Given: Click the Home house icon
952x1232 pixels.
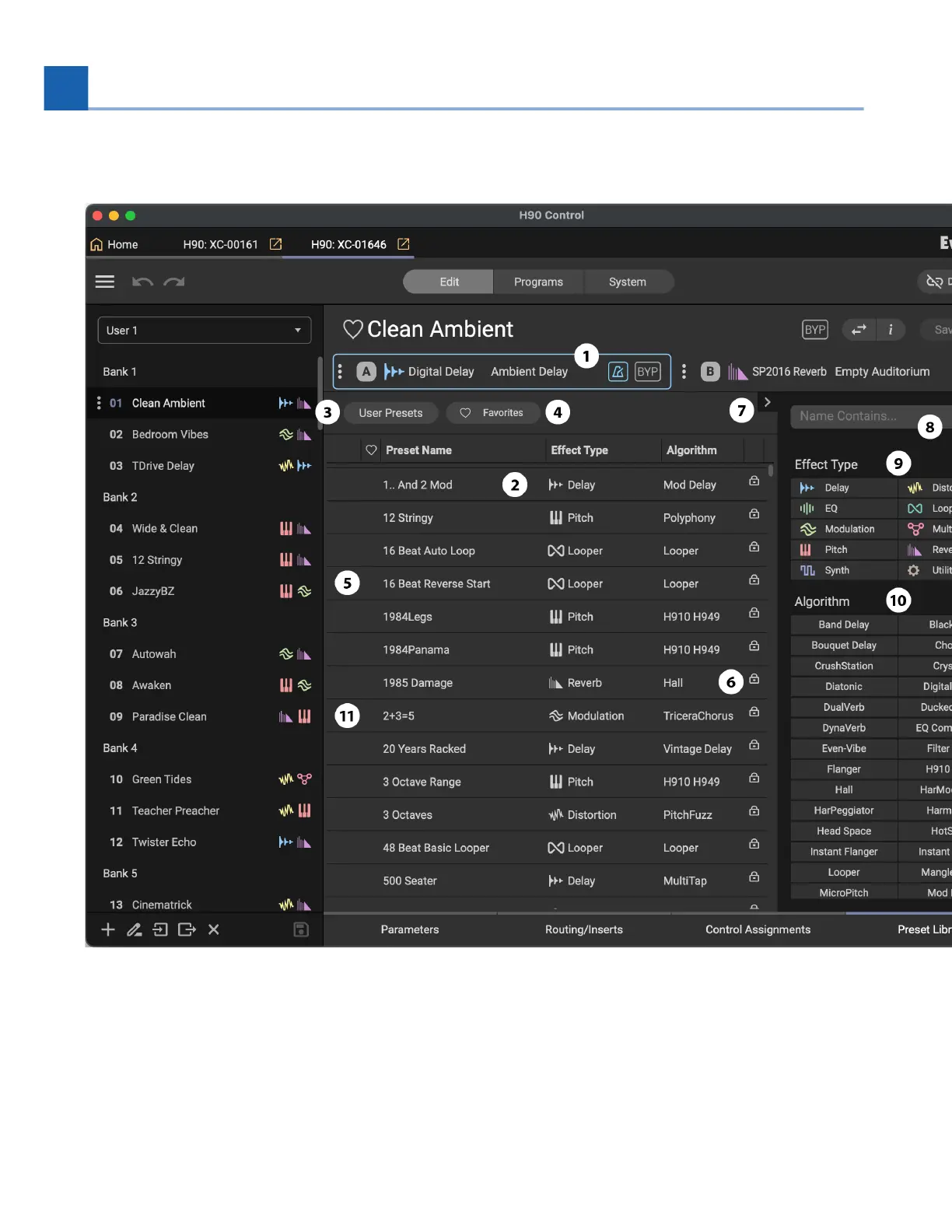Looking at the screenshot, I should click(96, 244).
